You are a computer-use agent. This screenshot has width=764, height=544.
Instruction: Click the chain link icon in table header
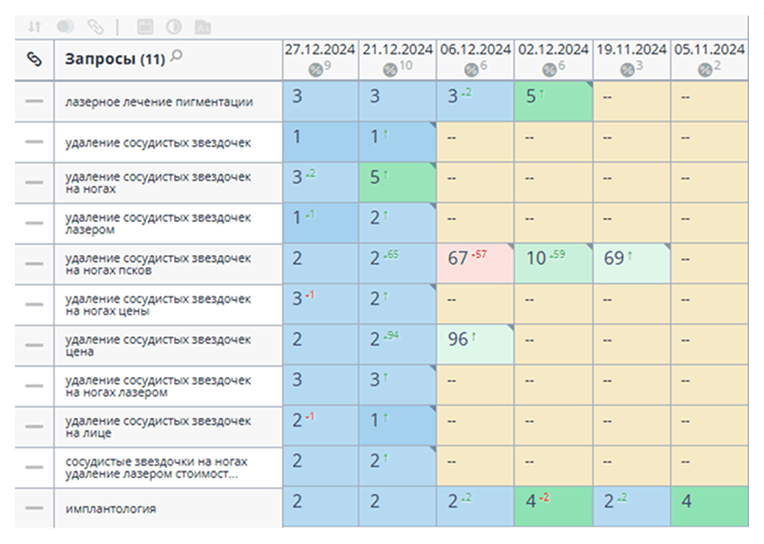coord(34,59)
